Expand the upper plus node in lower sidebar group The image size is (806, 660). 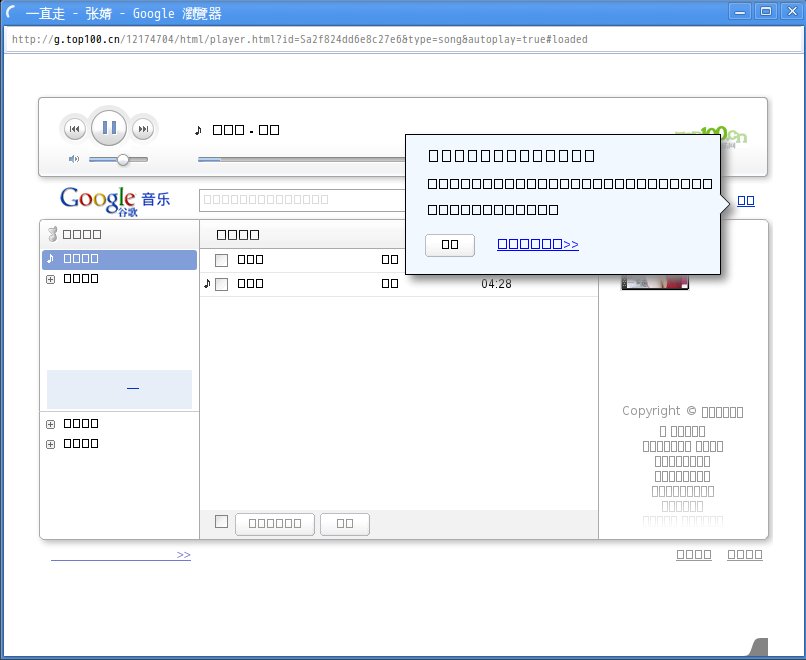[x=50, y=425]
